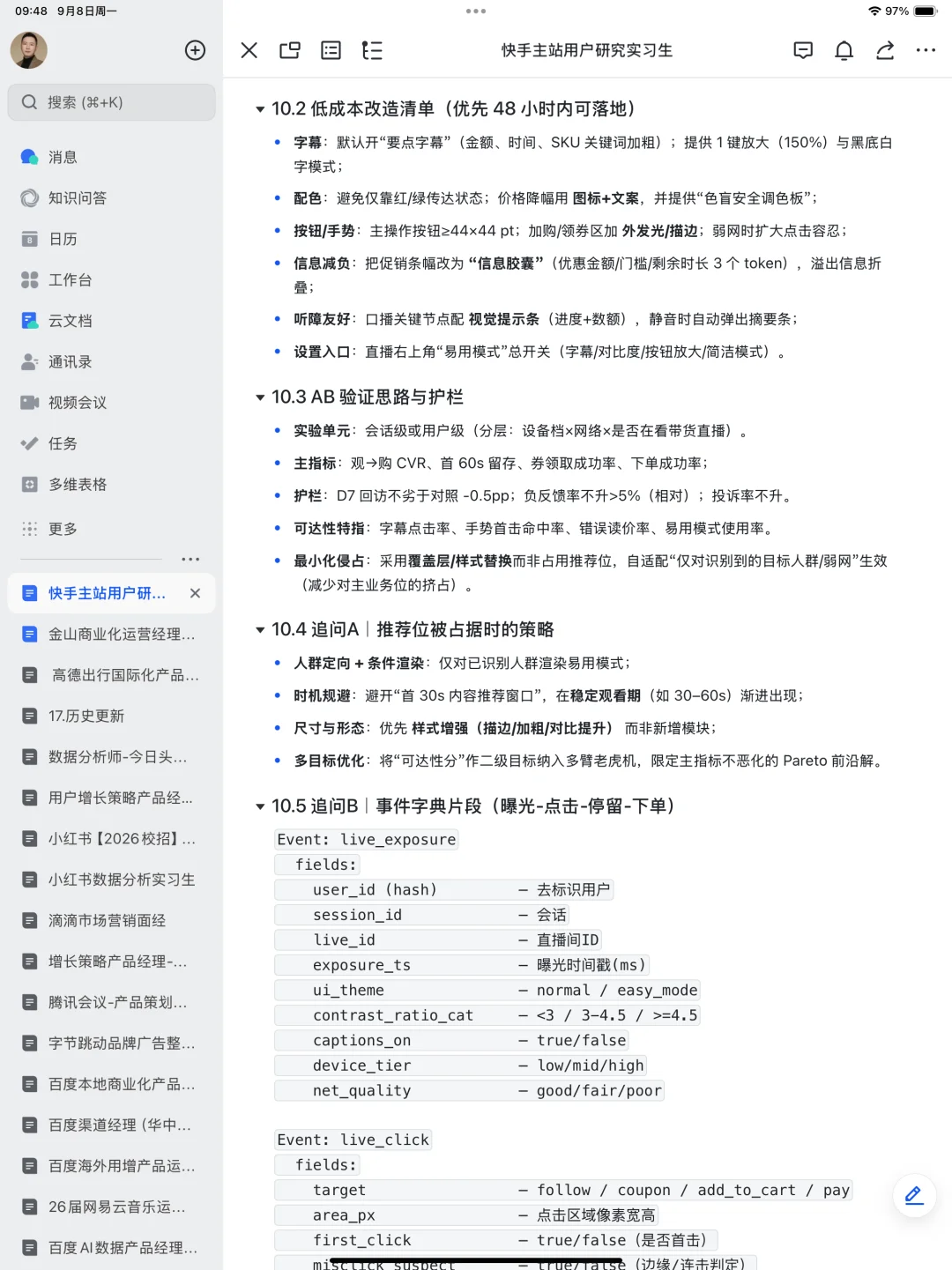Open the document info panel icon
Viewport: 952px width, 1270px height.
[331, 50]
